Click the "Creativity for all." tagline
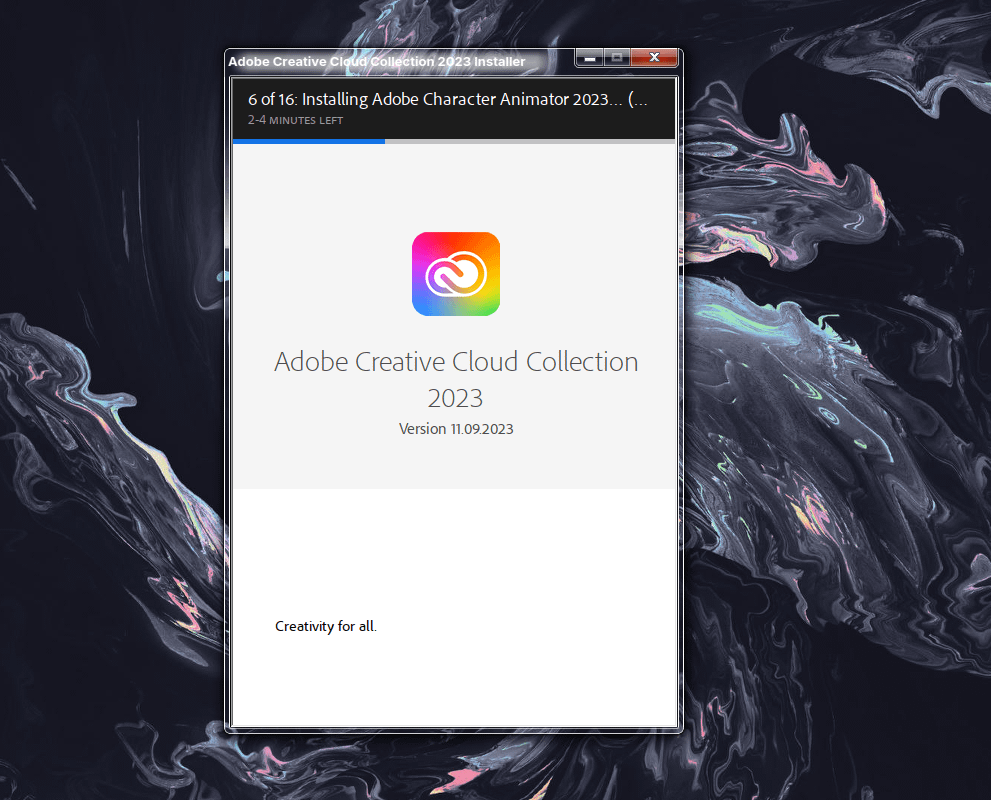The height and width of the screenshot is (800, 991). [326, 627]
